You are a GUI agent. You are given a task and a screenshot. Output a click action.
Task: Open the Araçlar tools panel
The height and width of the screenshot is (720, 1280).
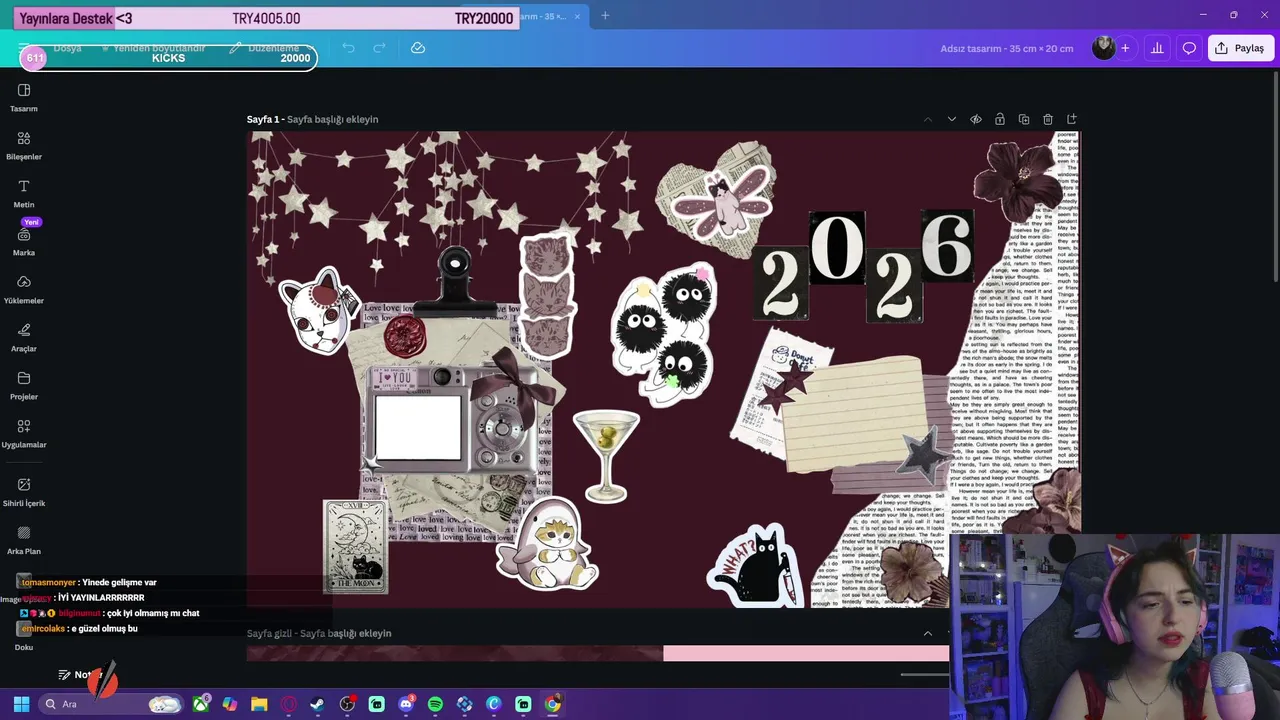pyautogui.click(x=24, y=337)
